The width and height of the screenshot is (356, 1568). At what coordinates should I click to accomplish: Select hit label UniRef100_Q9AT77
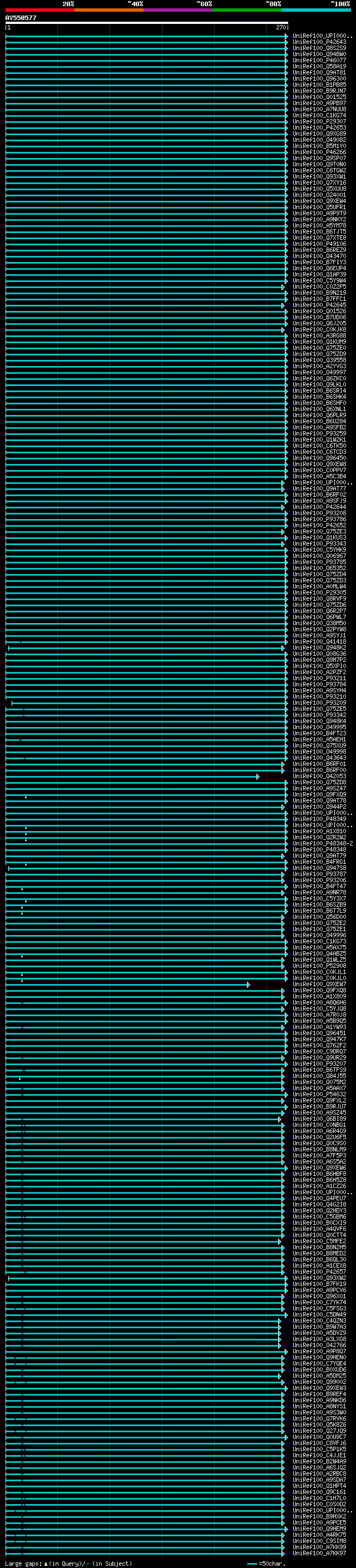click(x=319, y=488)
